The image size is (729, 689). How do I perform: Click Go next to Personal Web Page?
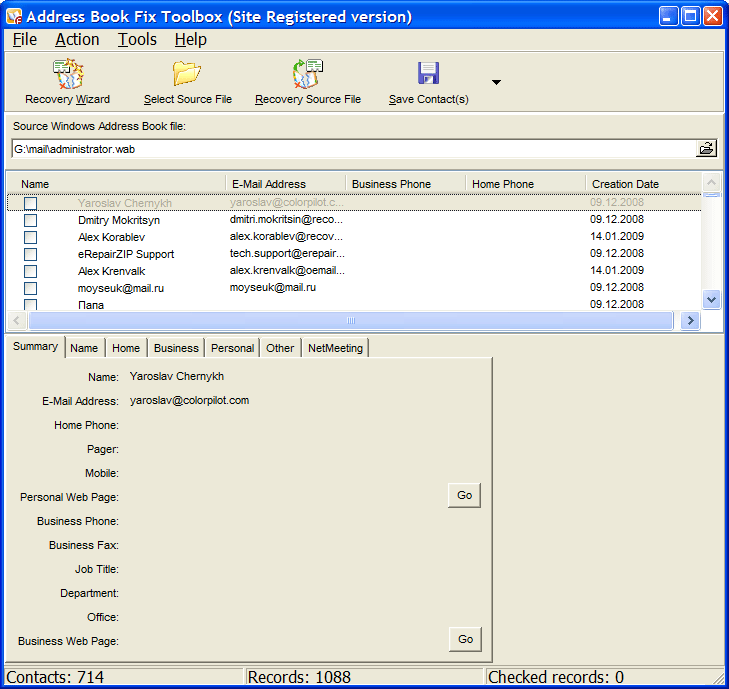[464, 496]
